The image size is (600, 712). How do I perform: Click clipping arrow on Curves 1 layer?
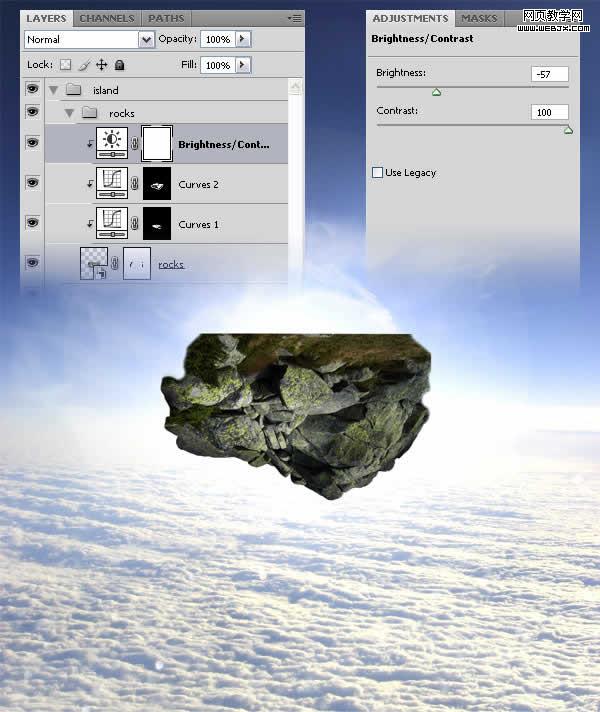coord(90,223)
